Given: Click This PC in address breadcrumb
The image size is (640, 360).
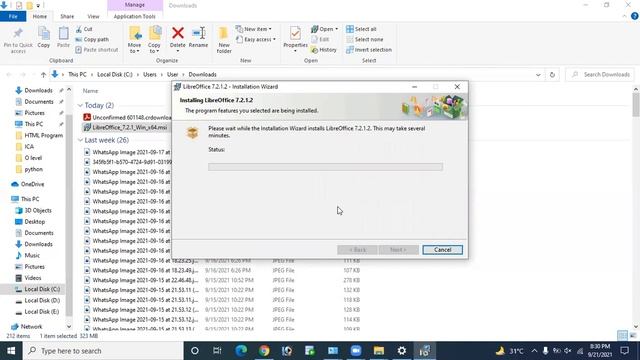Looking at the screenshot, I should [77, 75].
